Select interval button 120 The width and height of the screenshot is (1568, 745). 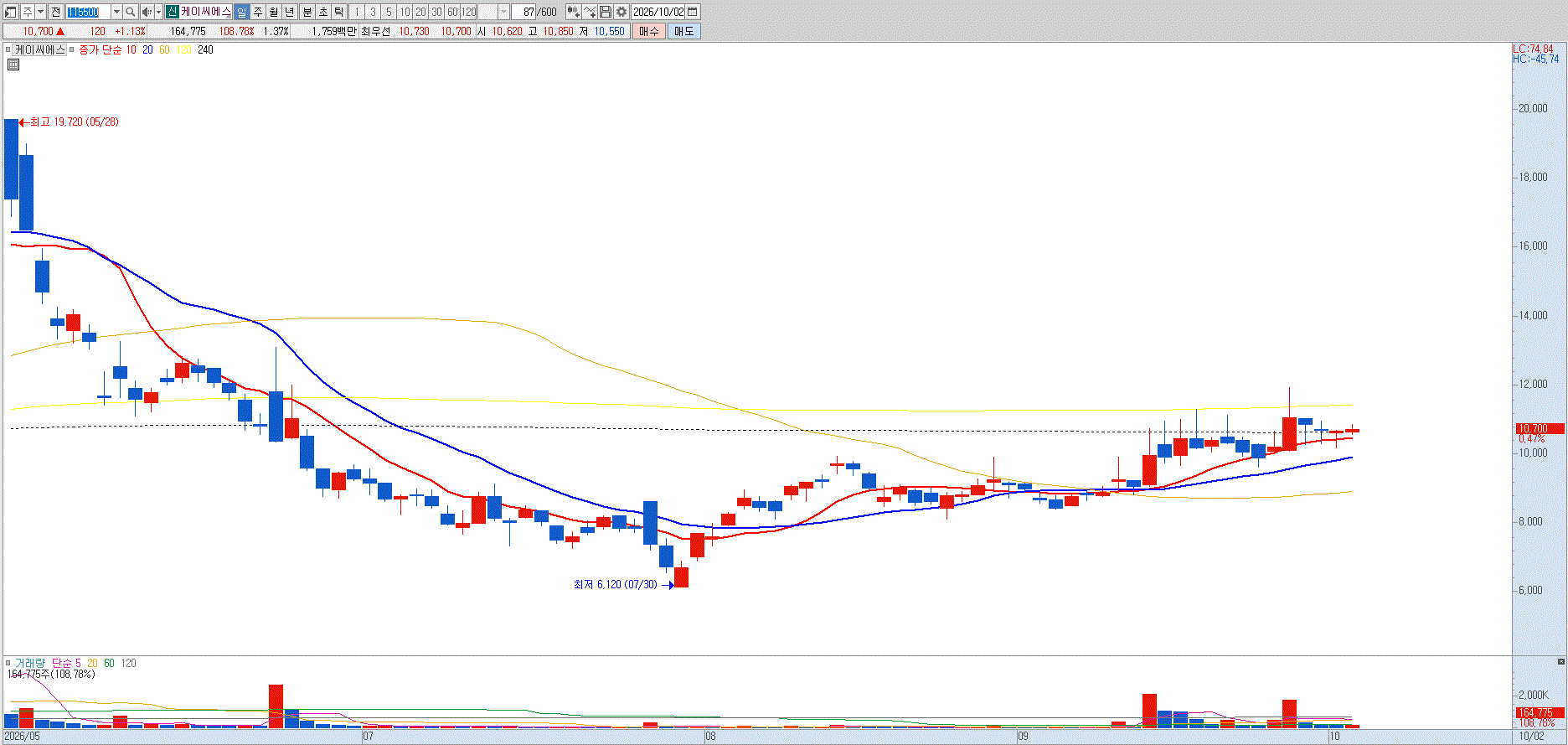pyautogui.click(x=469, y=12)
